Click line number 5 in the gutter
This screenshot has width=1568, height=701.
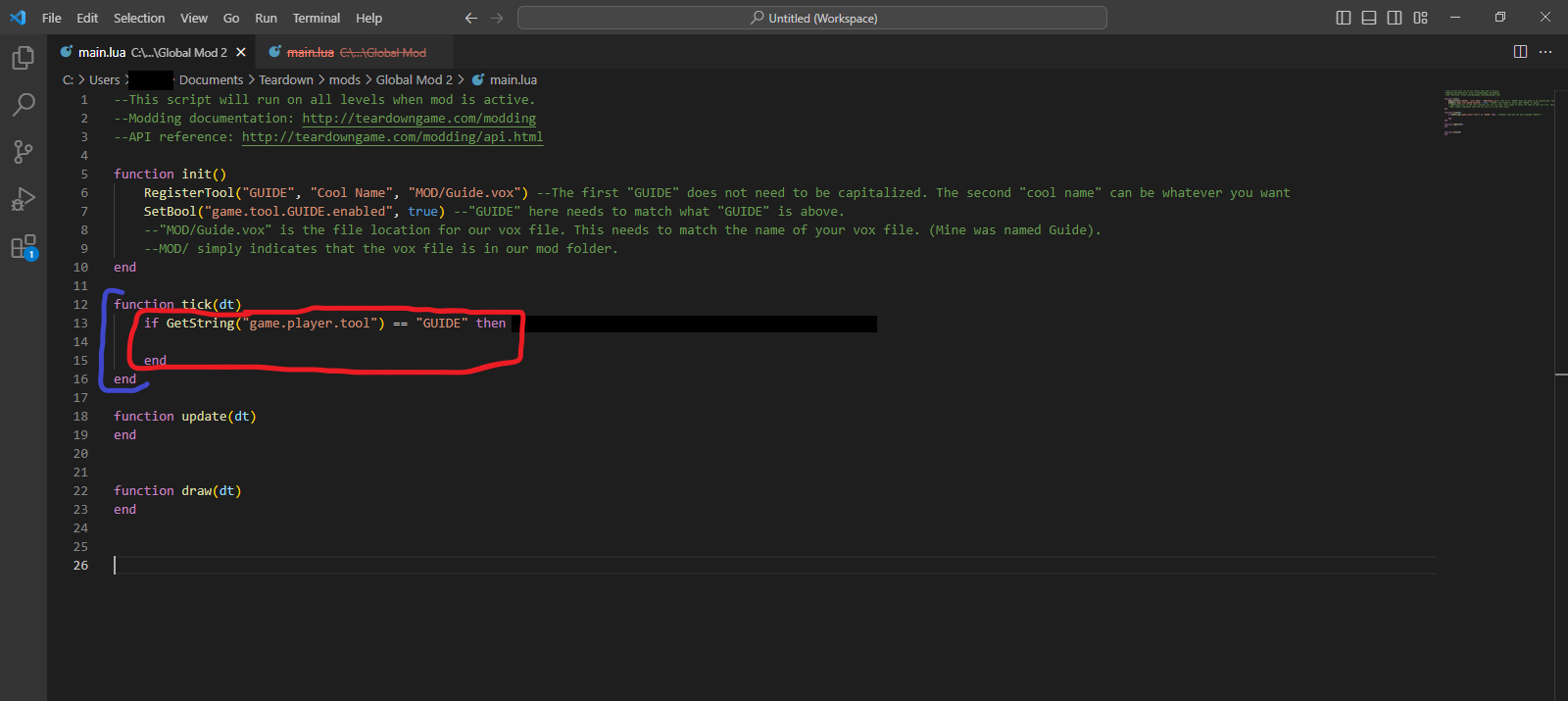pyautogui.click(x=84, y=175)
